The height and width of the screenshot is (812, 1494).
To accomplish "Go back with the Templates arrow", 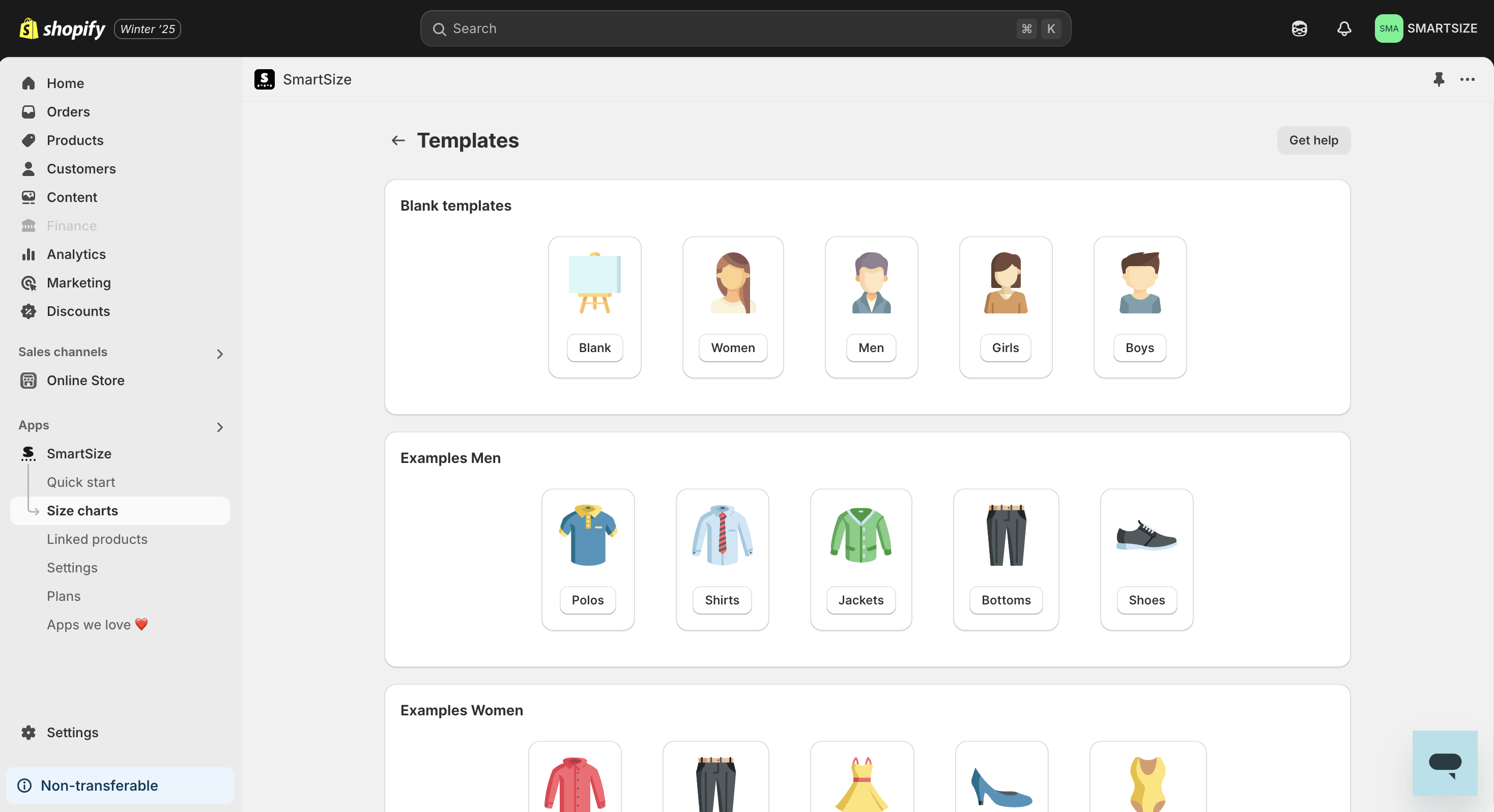I will (398, 140).
